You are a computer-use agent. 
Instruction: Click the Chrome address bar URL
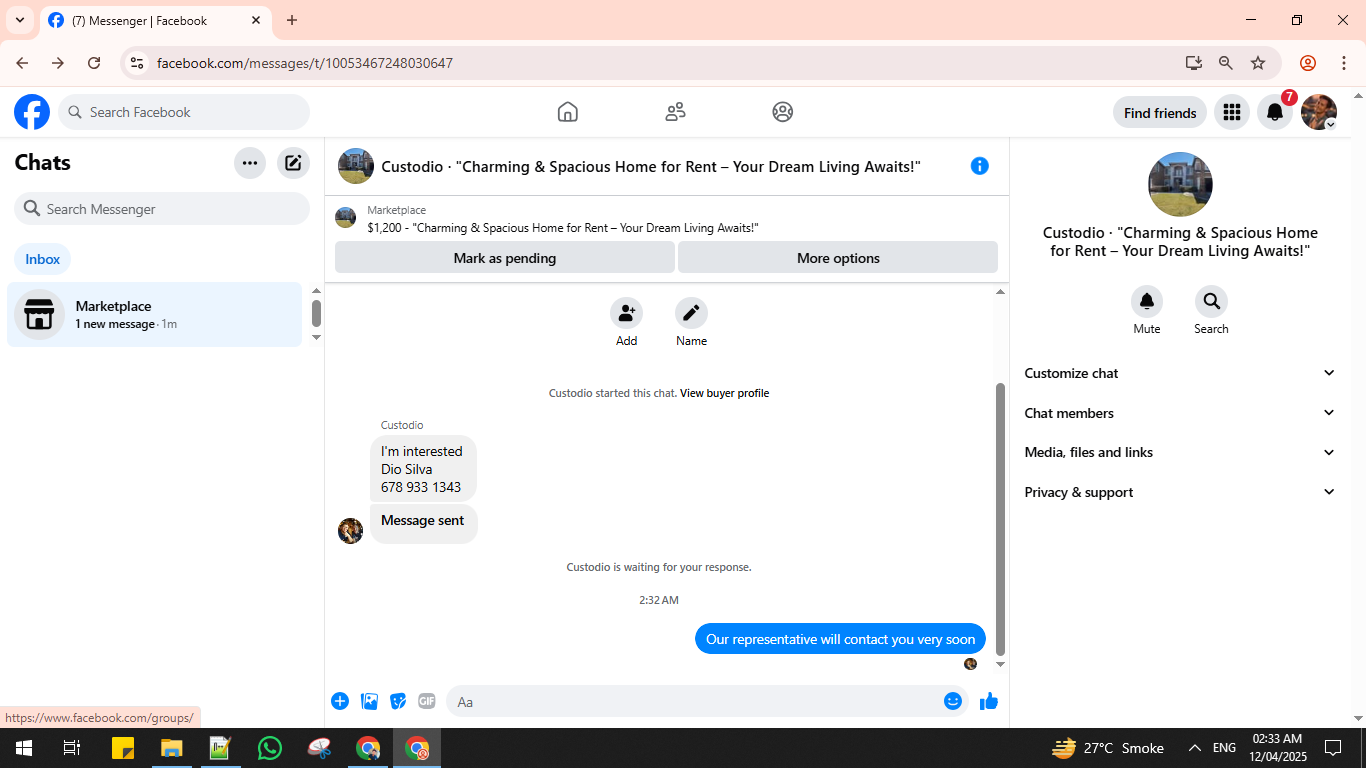305,63
